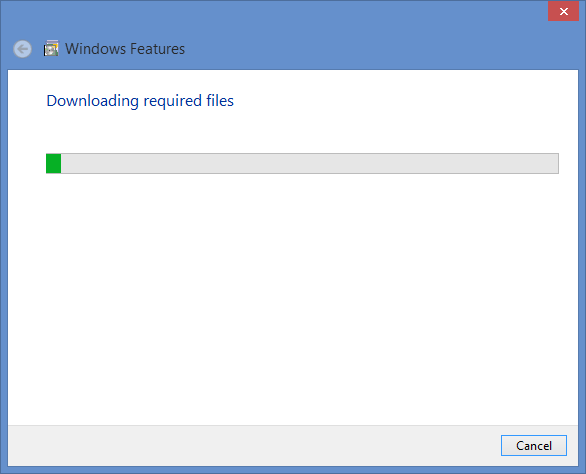586x474 pixels.
Task: Click the far right end of progress bar
Action: pyautogui.click(x=553, y=163)
